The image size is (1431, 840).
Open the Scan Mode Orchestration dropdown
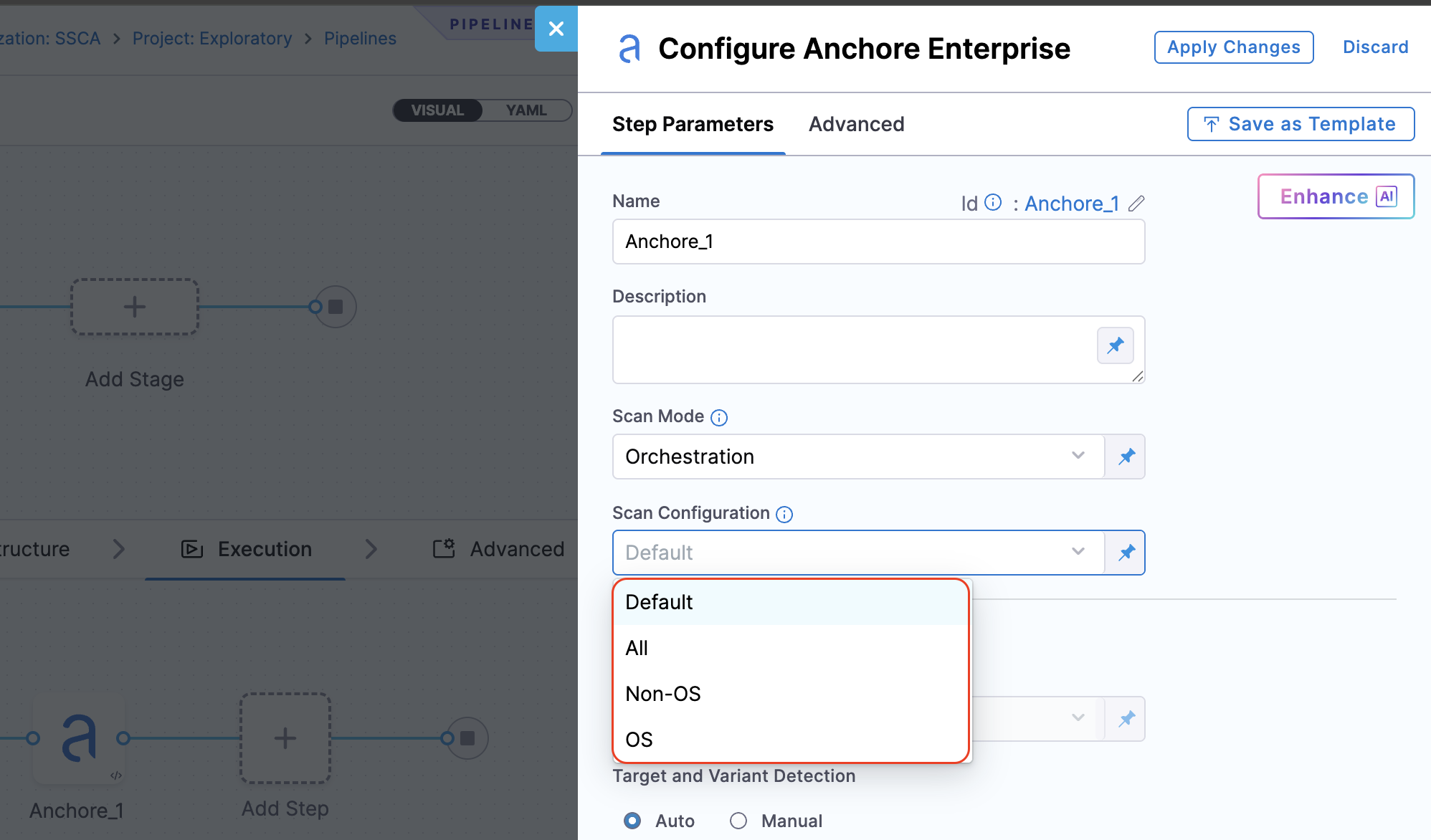857,457
